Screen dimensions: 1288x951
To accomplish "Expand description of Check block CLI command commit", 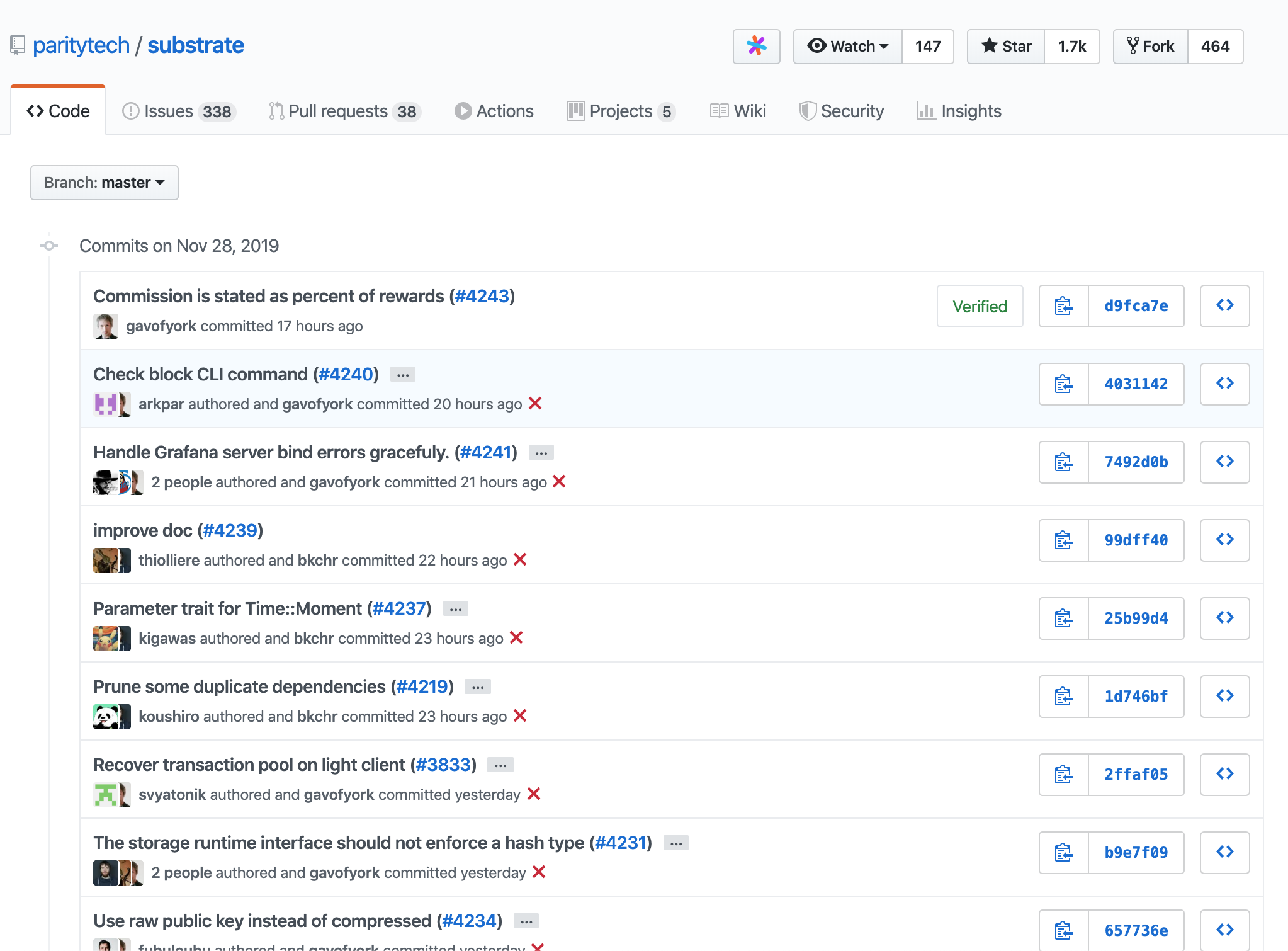I will point(403,375).
